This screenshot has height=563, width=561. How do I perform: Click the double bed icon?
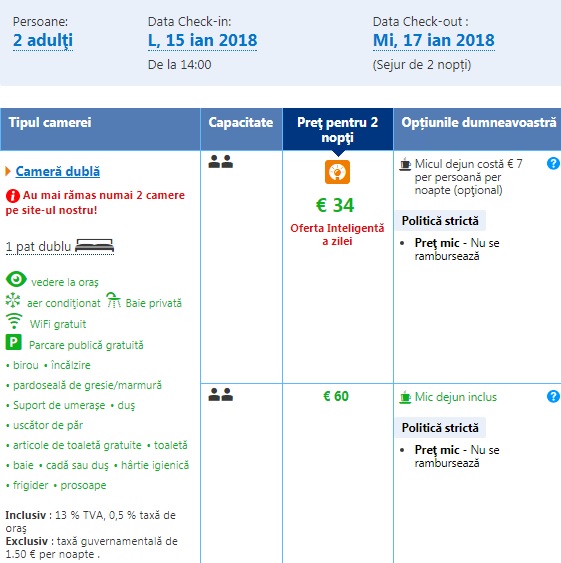(x=94, y=246)
